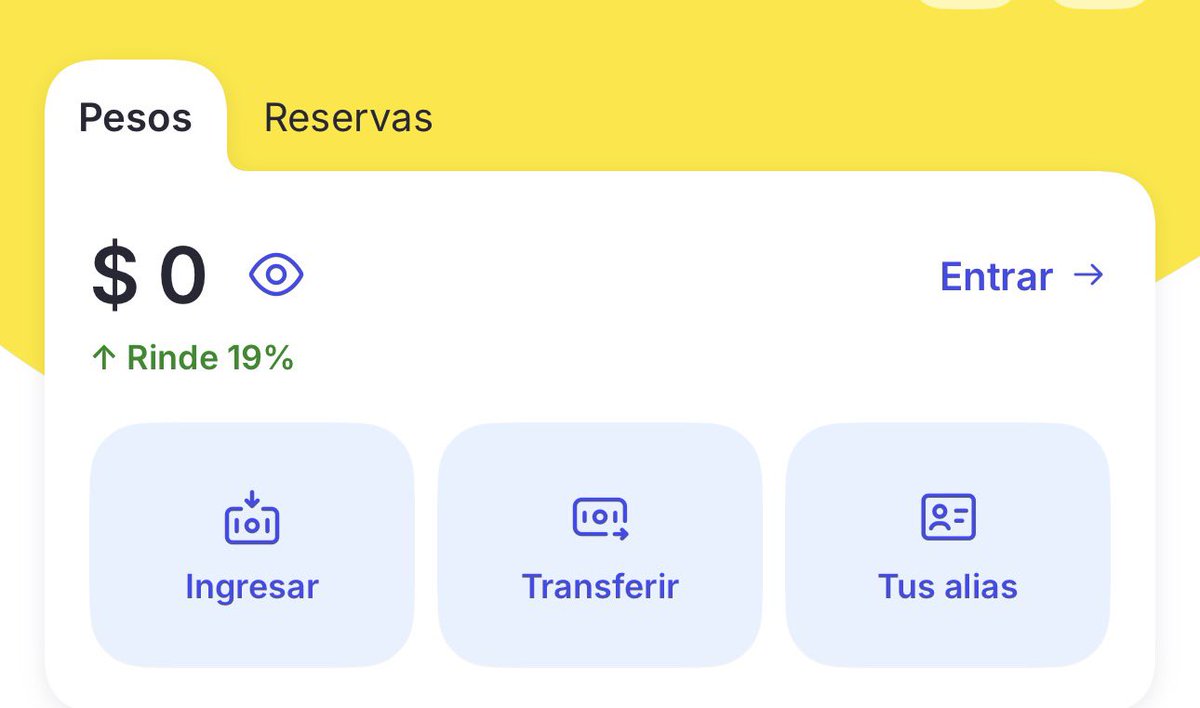Image resolution: width=1200 pixels, height=708 pixels.
Task: Select the Tus alias text label
Action: coord(948,586)
